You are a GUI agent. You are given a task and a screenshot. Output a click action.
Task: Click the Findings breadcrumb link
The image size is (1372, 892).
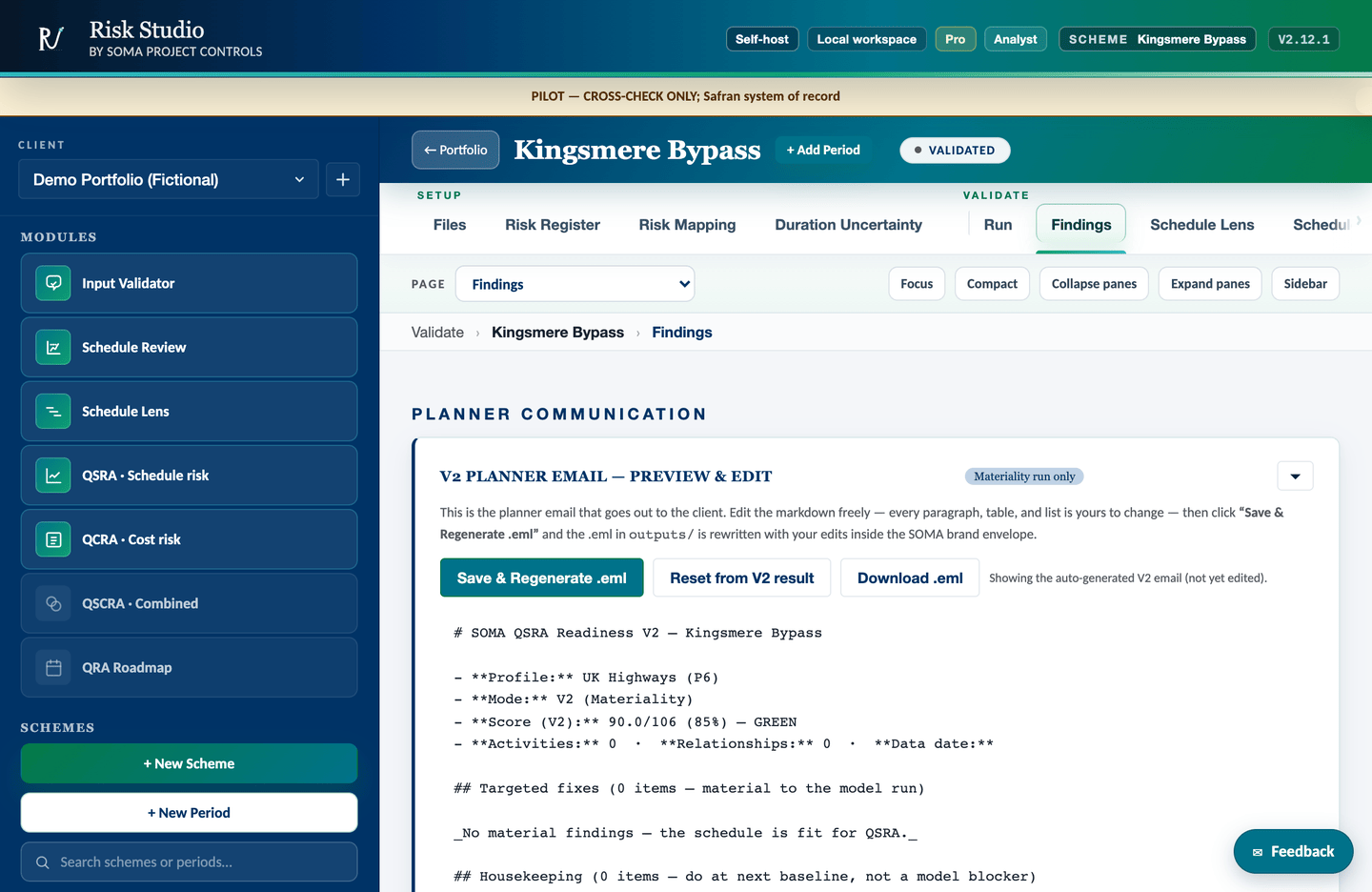pyautogui.click(x=682, y=333)
